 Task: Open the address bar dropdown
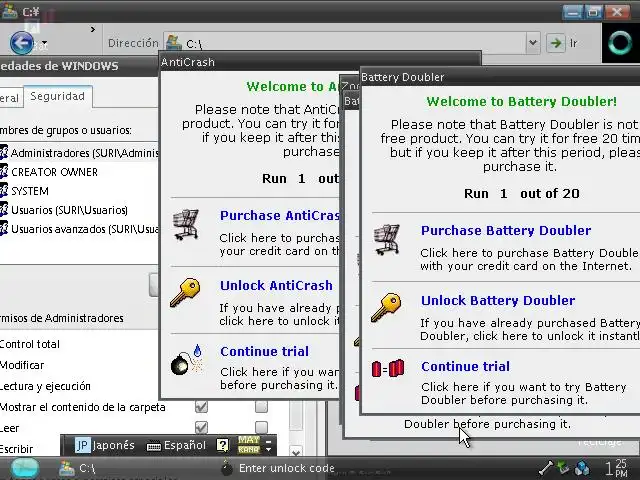click(533, 43)
